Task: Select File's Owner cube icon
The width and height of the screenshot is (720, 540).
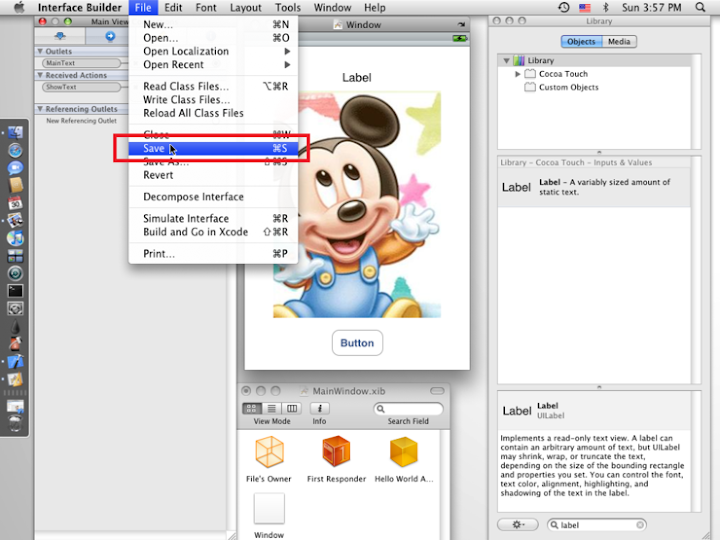Action: 269,452
